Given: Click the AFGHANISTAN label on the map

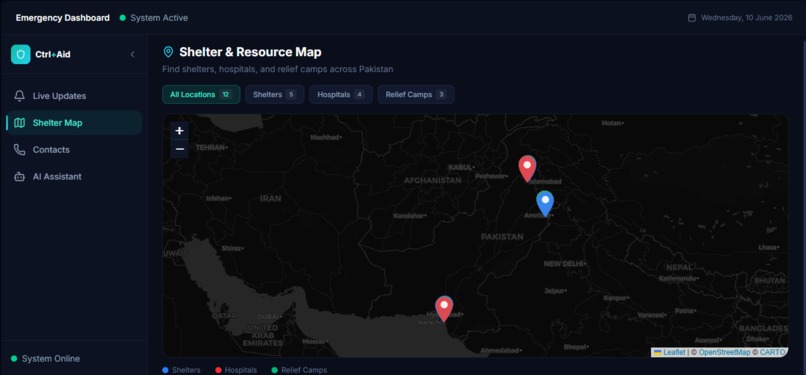Looking at the screenshot, I should (x=433, y=180).
